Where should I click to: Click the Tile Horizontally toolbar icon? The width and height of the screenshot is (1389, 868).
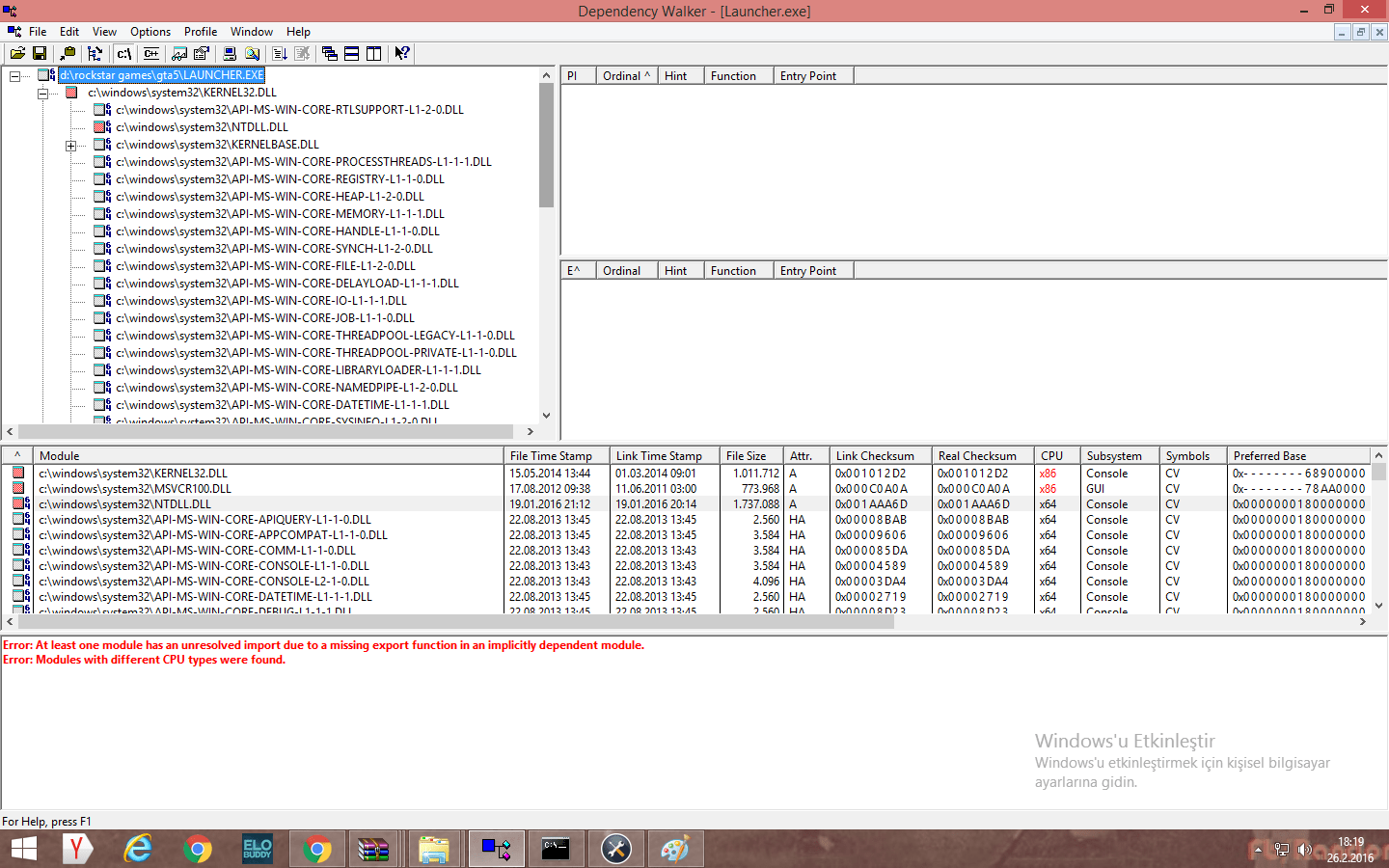[352, 54]
